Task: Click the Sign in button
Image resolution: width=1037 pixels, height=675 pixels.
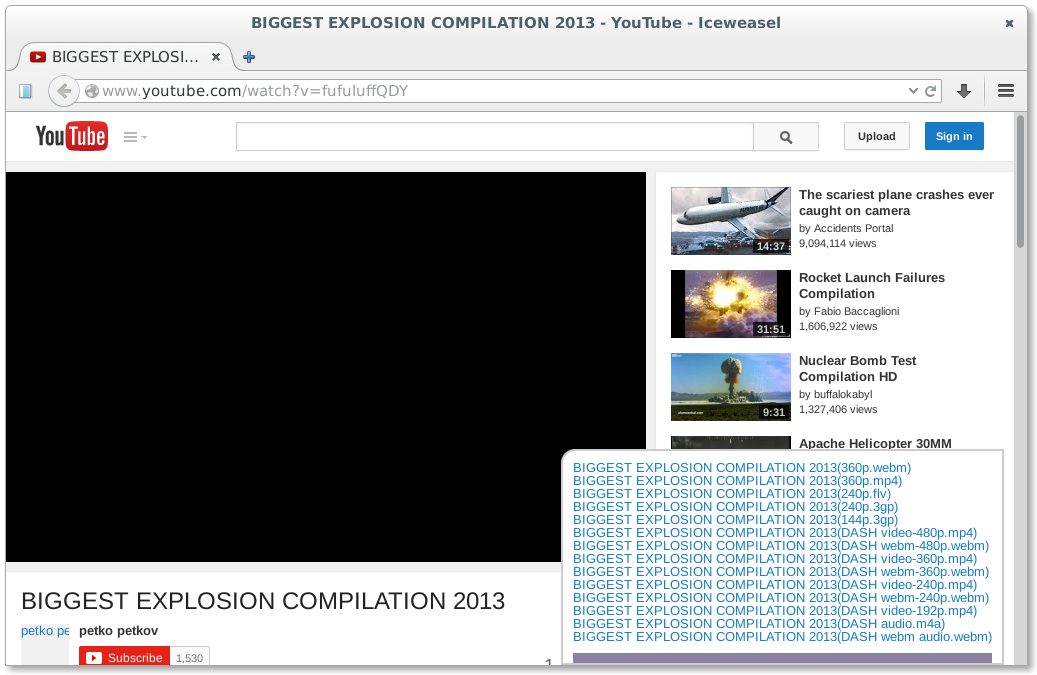Action: pyautogui.click(x=954, y=136)
